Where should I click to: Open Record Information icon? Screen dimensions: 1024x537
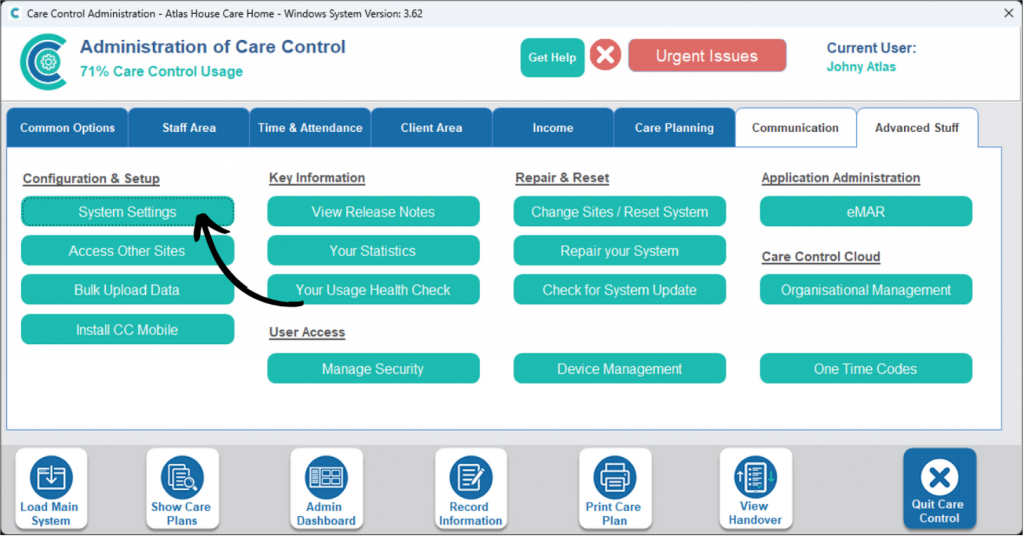470,489
